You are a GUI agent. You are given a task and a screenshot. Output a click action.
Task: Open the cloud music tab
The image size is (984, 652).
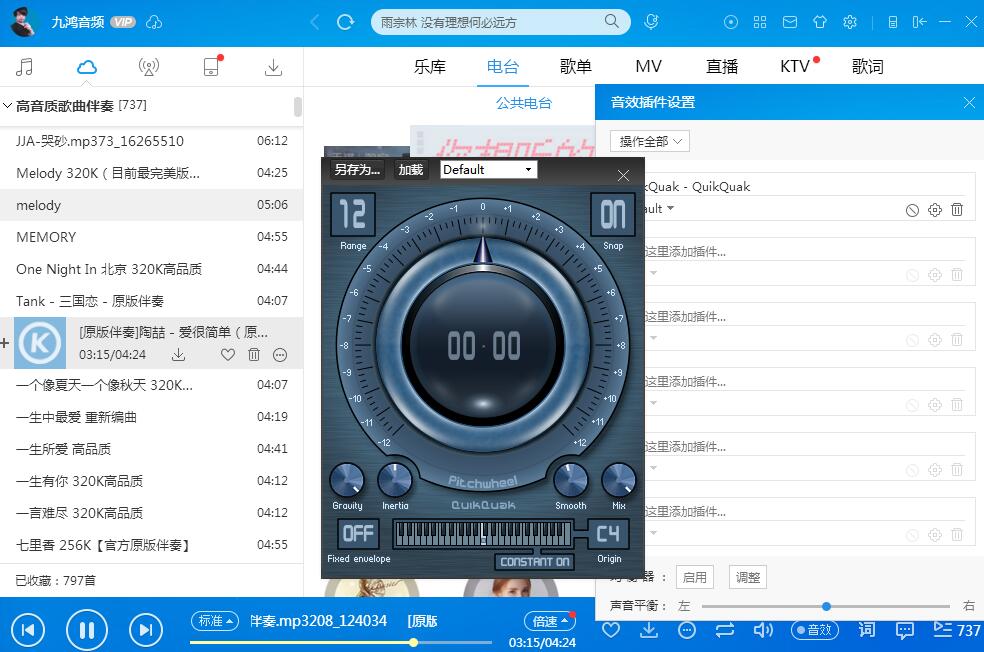point(87,67)
